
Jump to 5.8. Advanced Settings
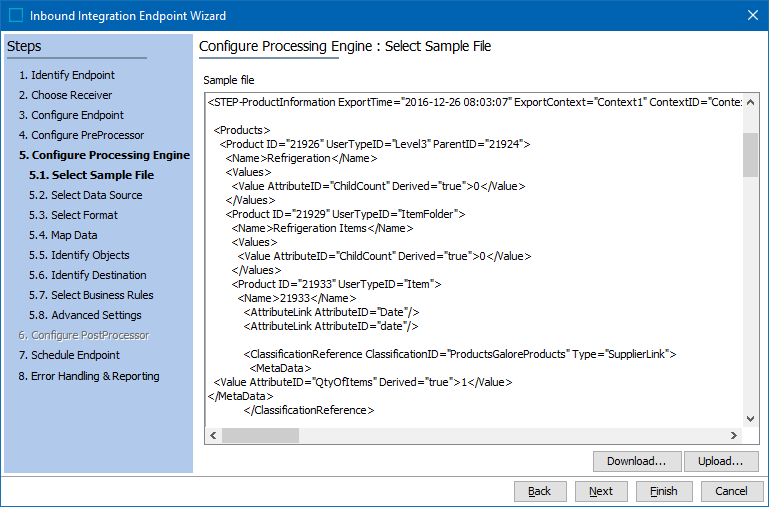(85, 315)
